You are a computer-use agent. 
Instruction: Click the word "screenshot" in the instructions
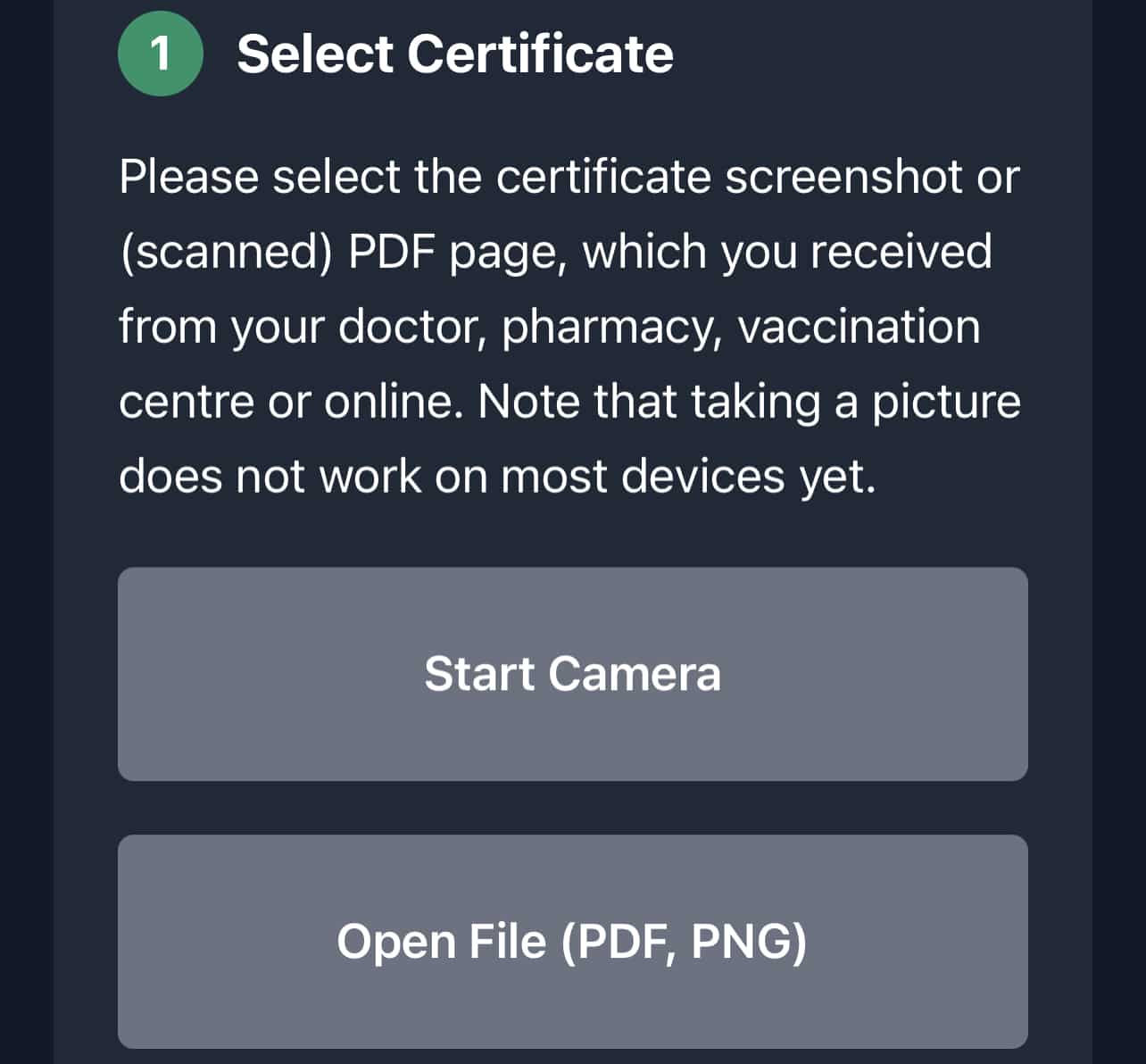[x=843, y=177]
